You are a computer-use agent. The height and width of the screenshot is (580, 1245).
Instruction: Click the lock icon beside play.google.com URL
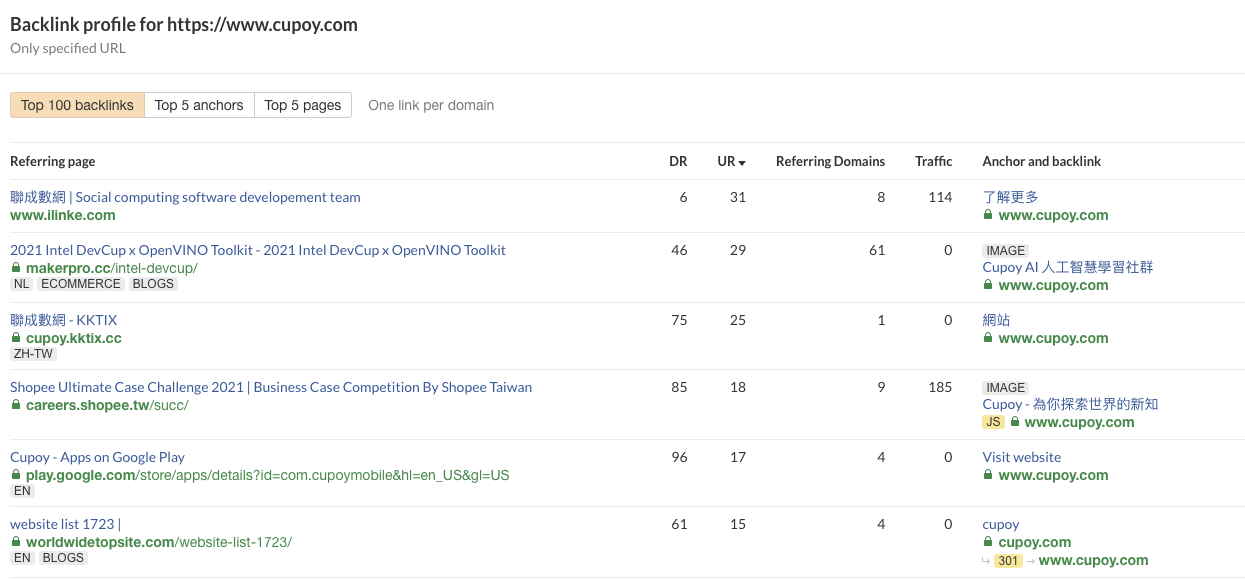click(16, 475)
